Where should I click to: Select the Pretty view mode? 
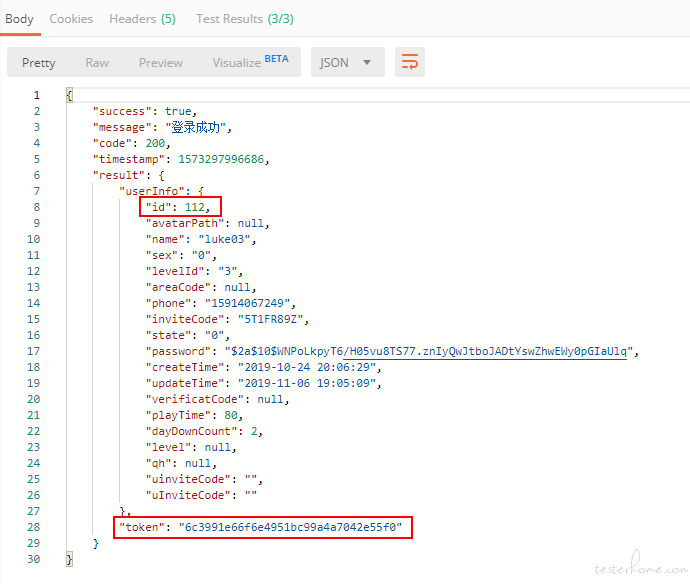pyautogui.click(x=39, y=62)
